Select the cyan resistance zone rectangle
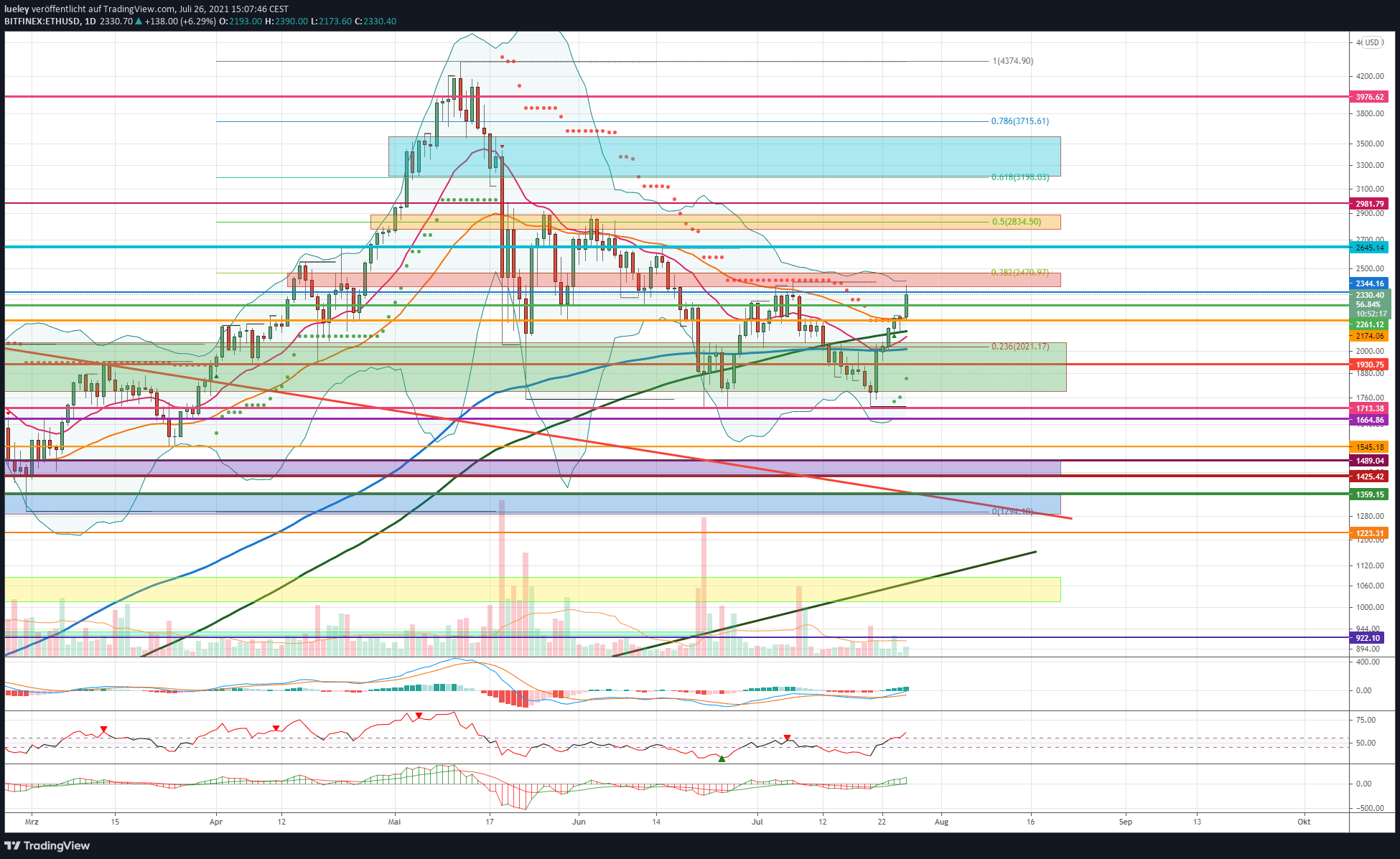 (x=724, y=156)
